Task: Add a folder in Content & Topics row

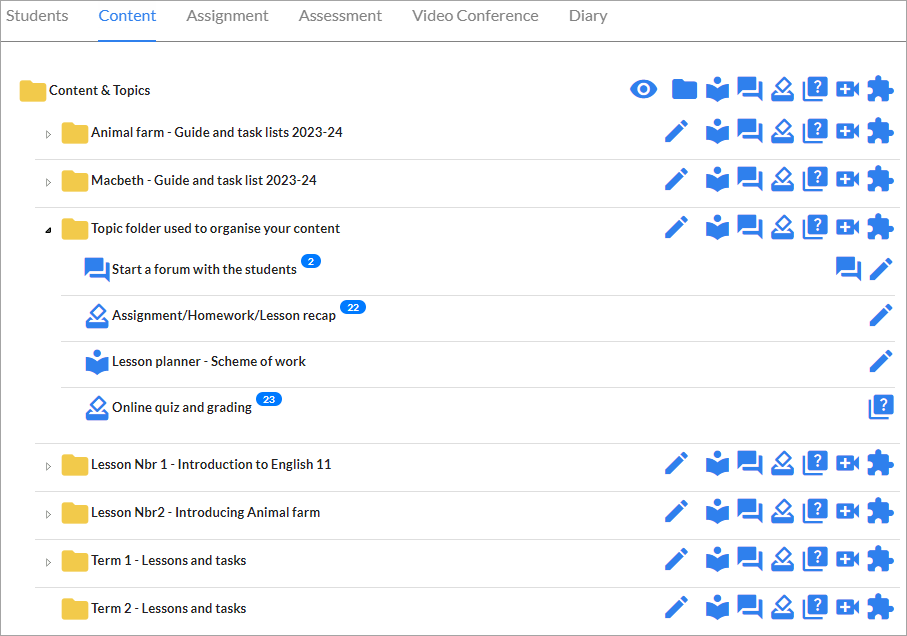Action: pos(684,90)
